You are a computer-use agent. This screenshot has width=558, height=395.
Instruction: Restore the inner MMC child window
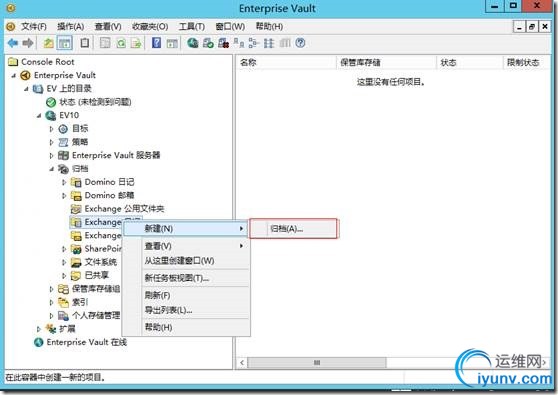[532, 27]
